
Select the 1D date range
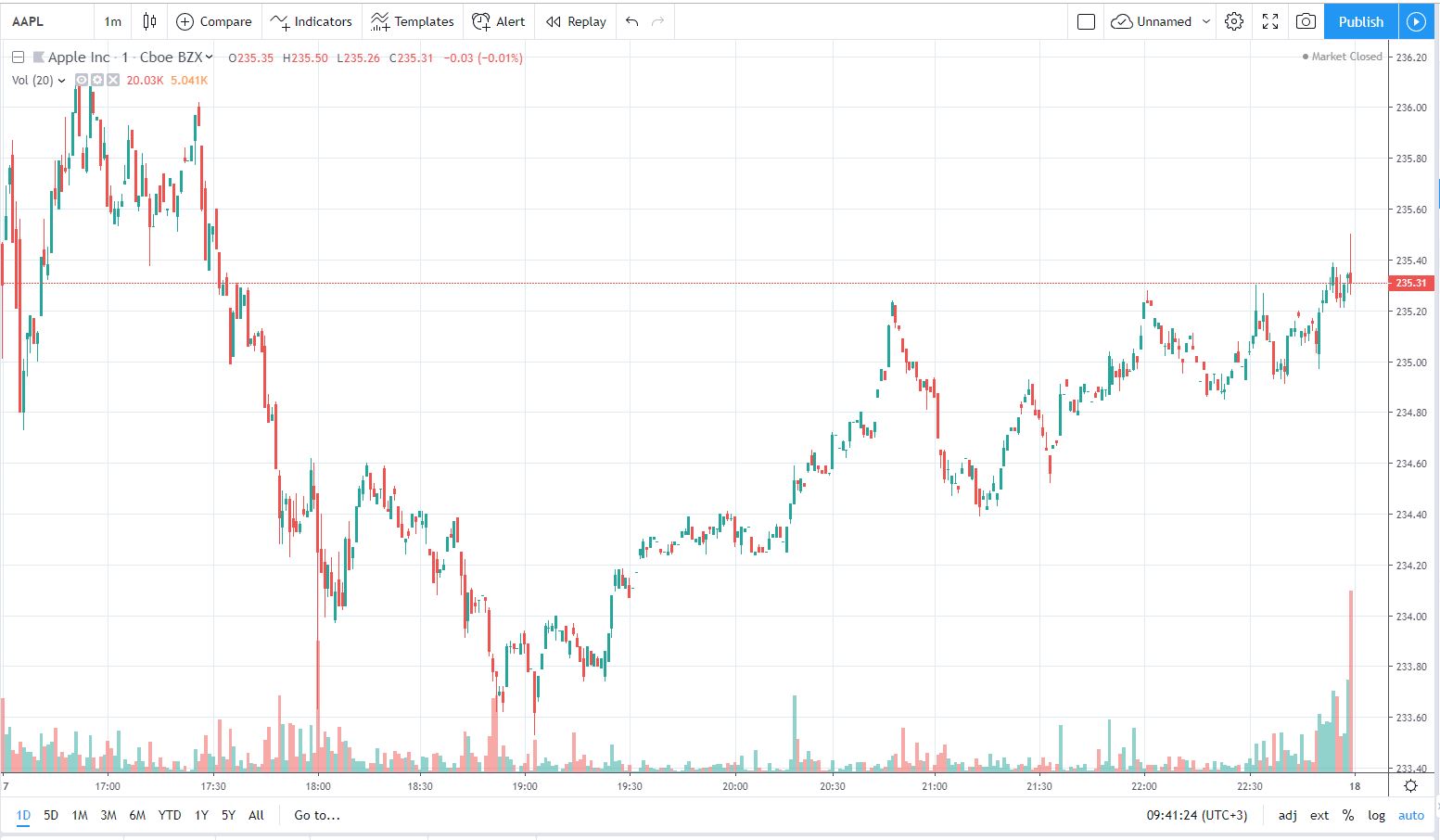coord(23,815)
